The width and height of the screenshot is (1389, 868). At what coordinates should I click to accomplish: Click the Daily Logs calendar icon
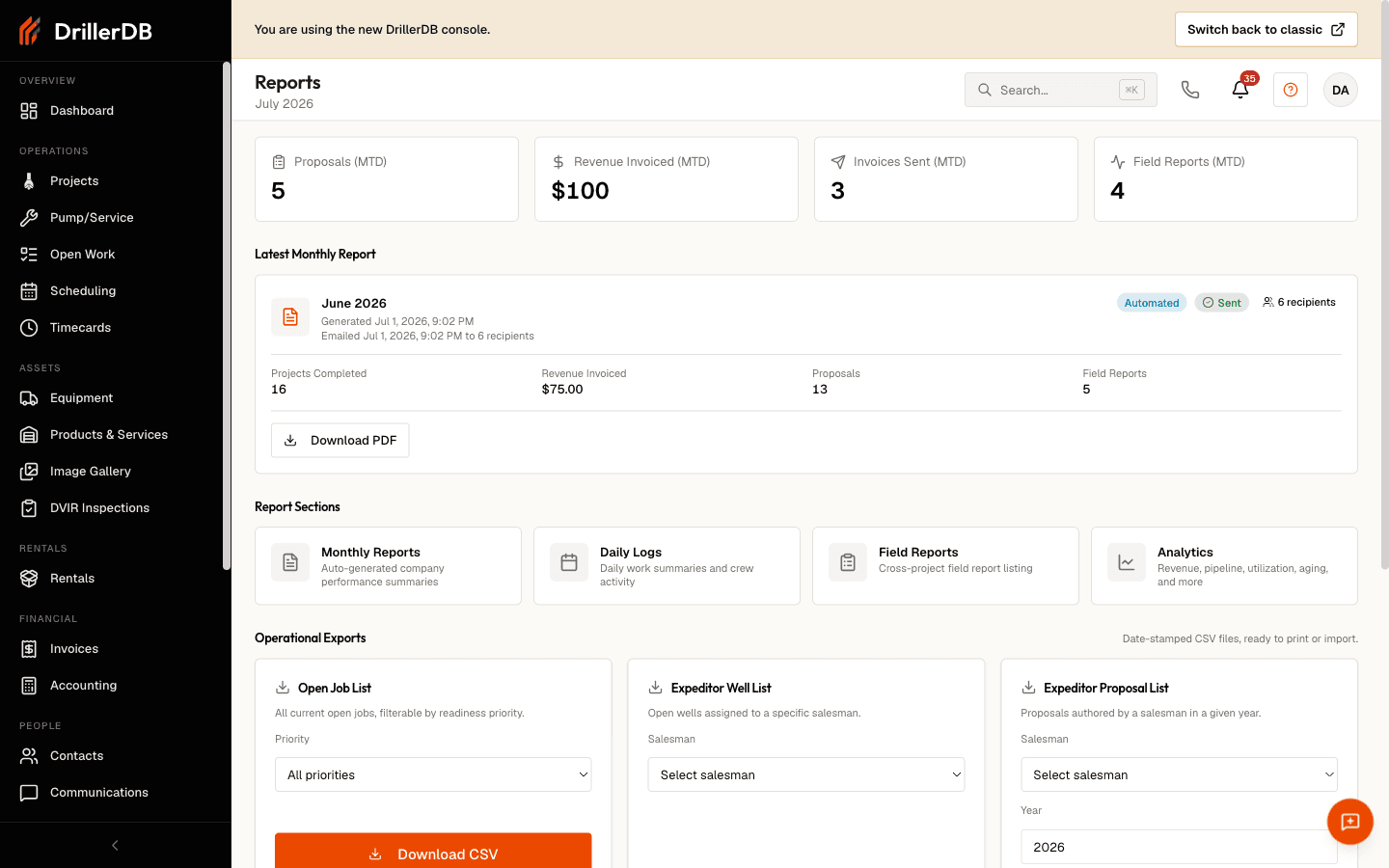pos(569,562)
